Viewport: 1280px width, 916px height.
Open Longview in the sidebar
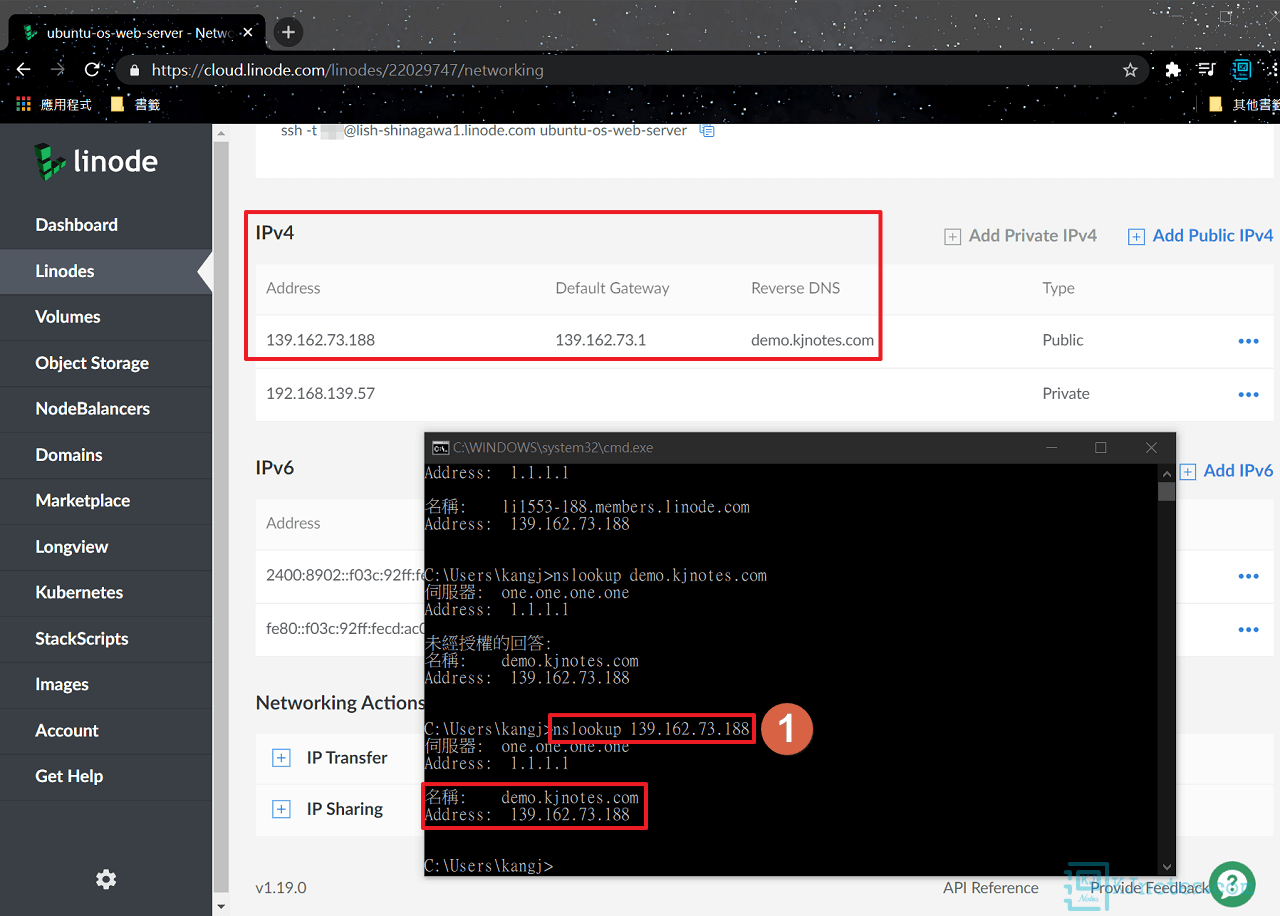(71, 547)
